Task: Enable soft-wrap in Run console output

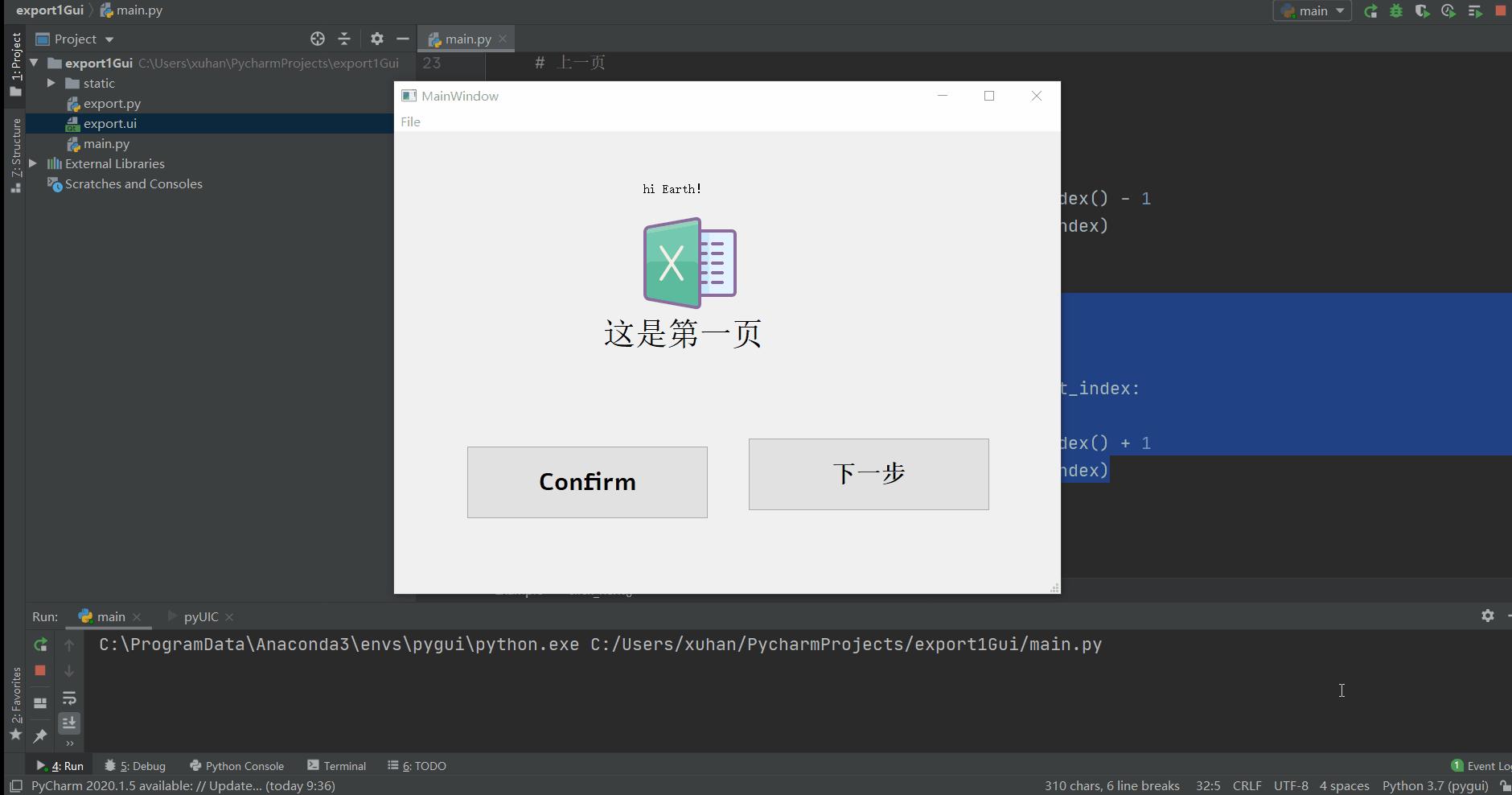Action: [69, 698]
